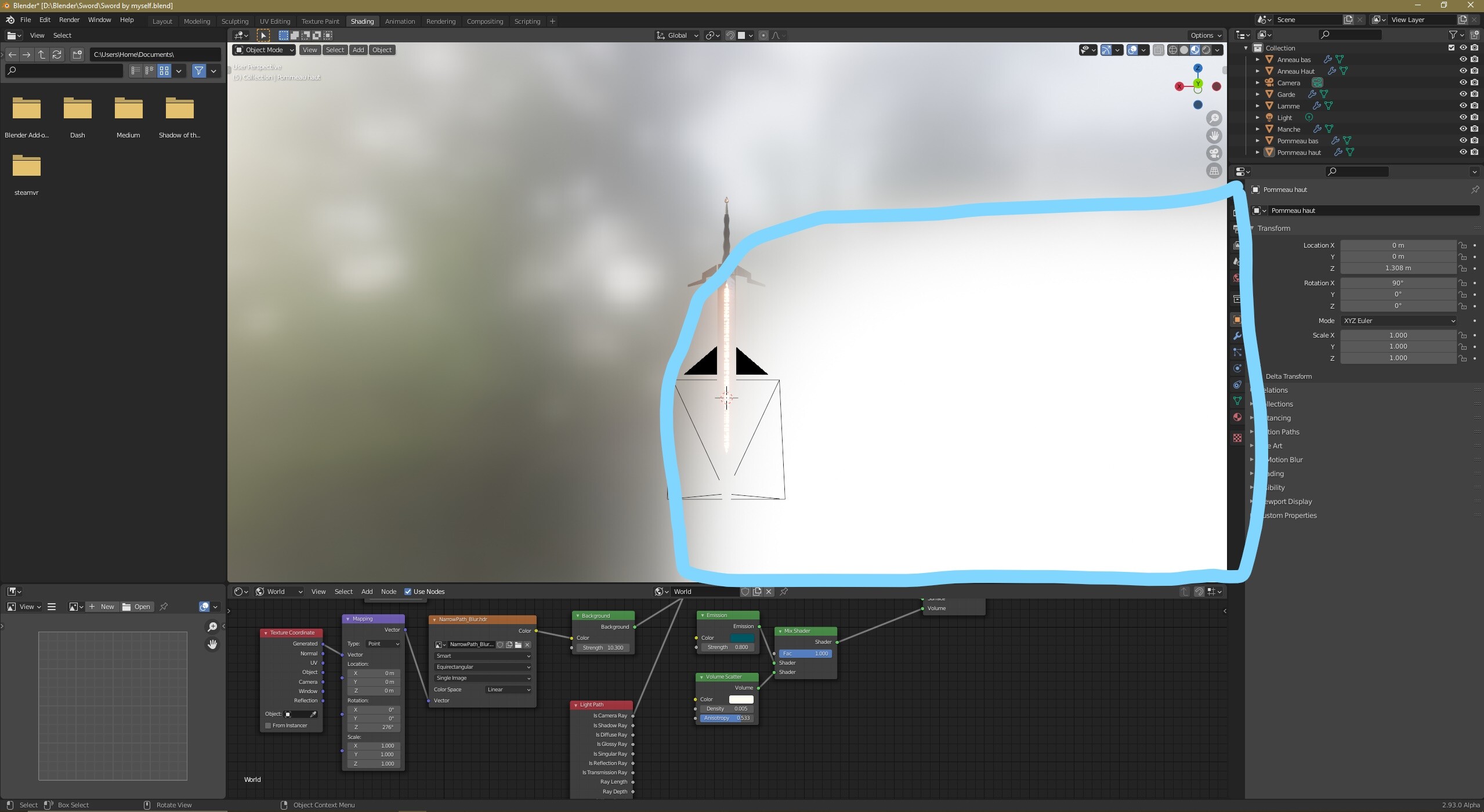
Task: Open node editor Add menu
Action: (367, 592)
